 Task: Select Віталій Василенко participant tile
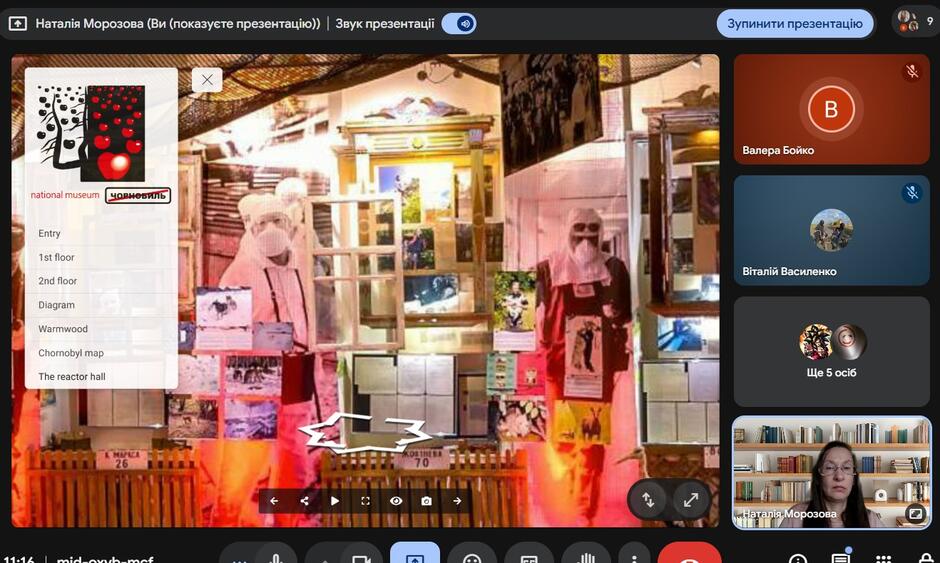[x=831, y=230]
